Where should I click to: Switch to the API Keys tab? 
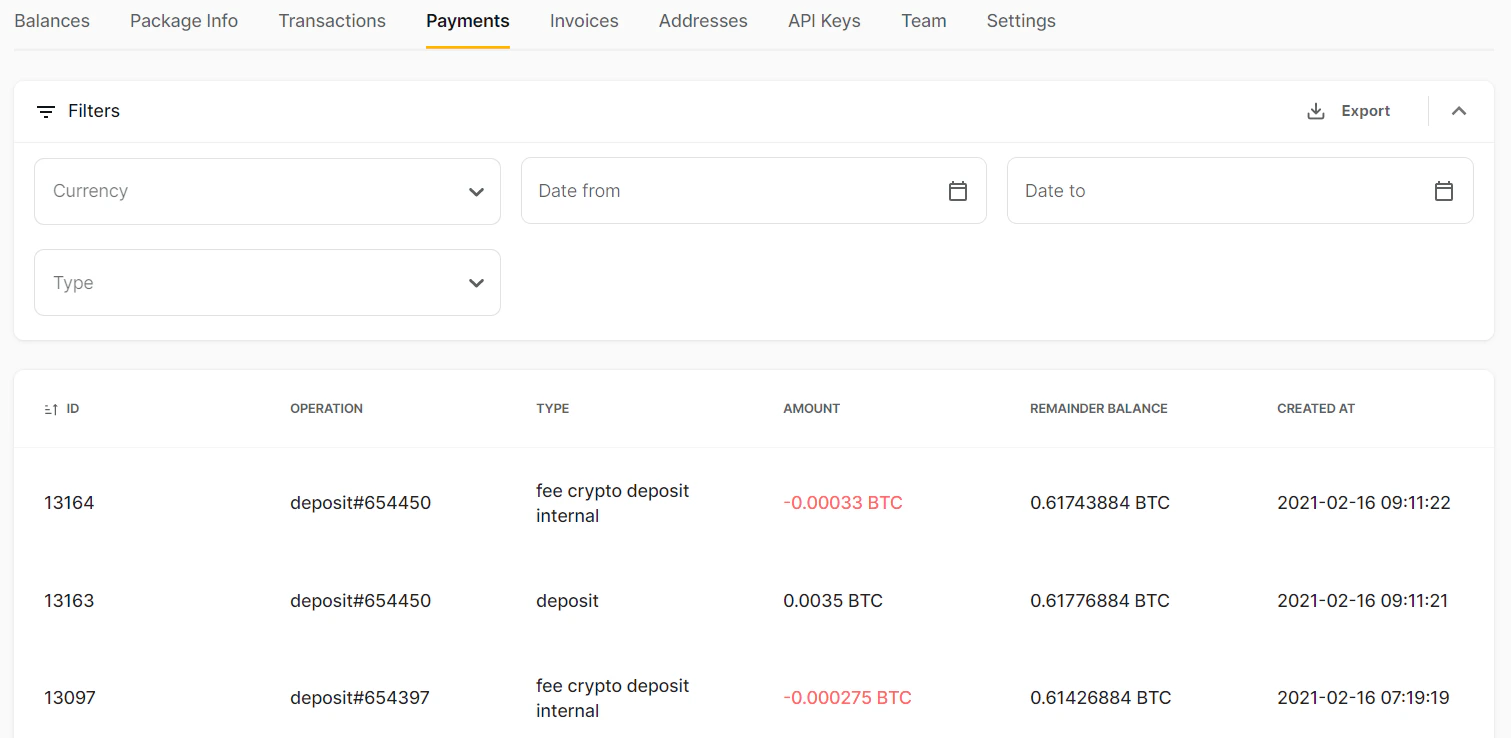[x=824, y=21]
